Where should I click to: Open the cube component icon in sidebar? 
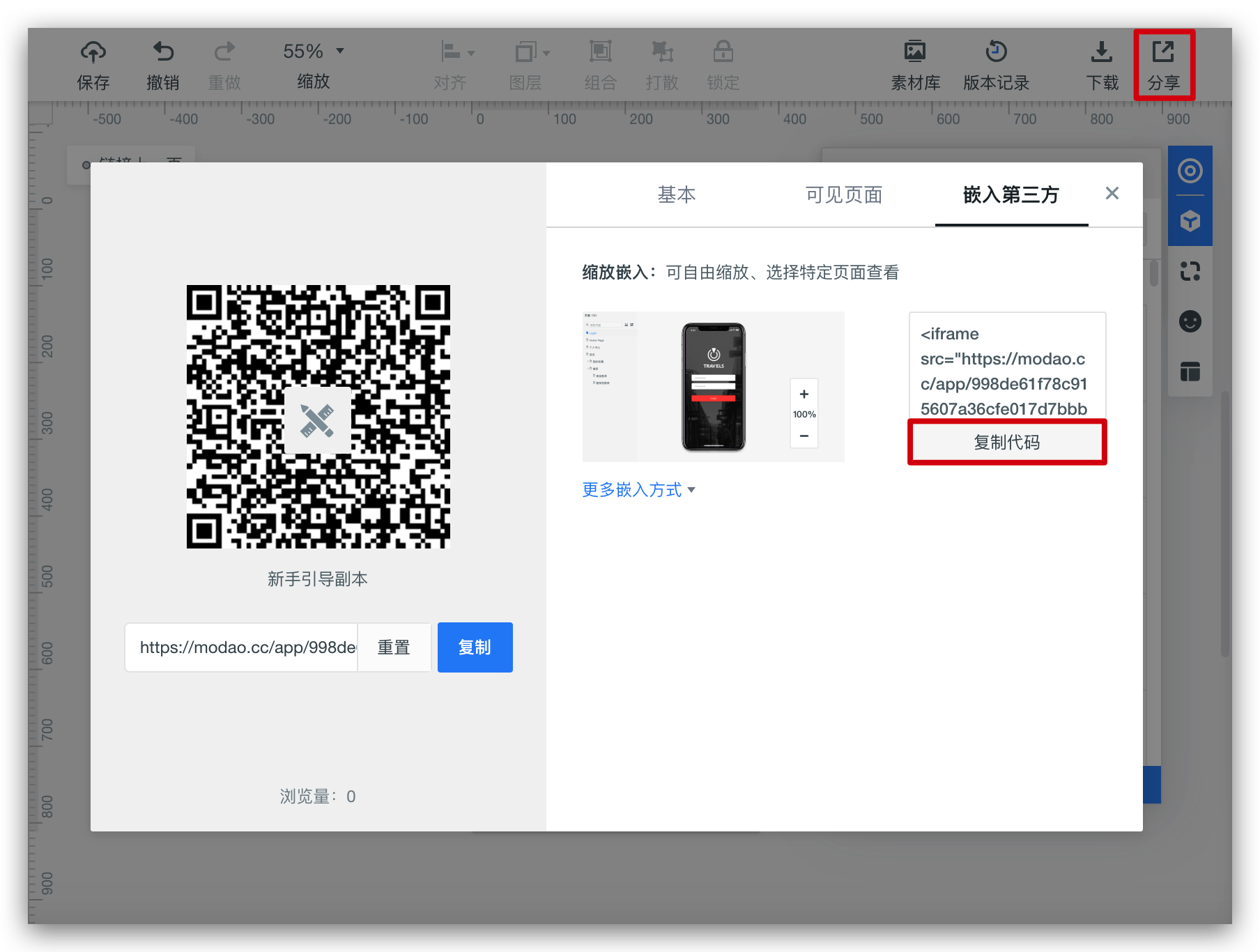tap(1190, 221)
